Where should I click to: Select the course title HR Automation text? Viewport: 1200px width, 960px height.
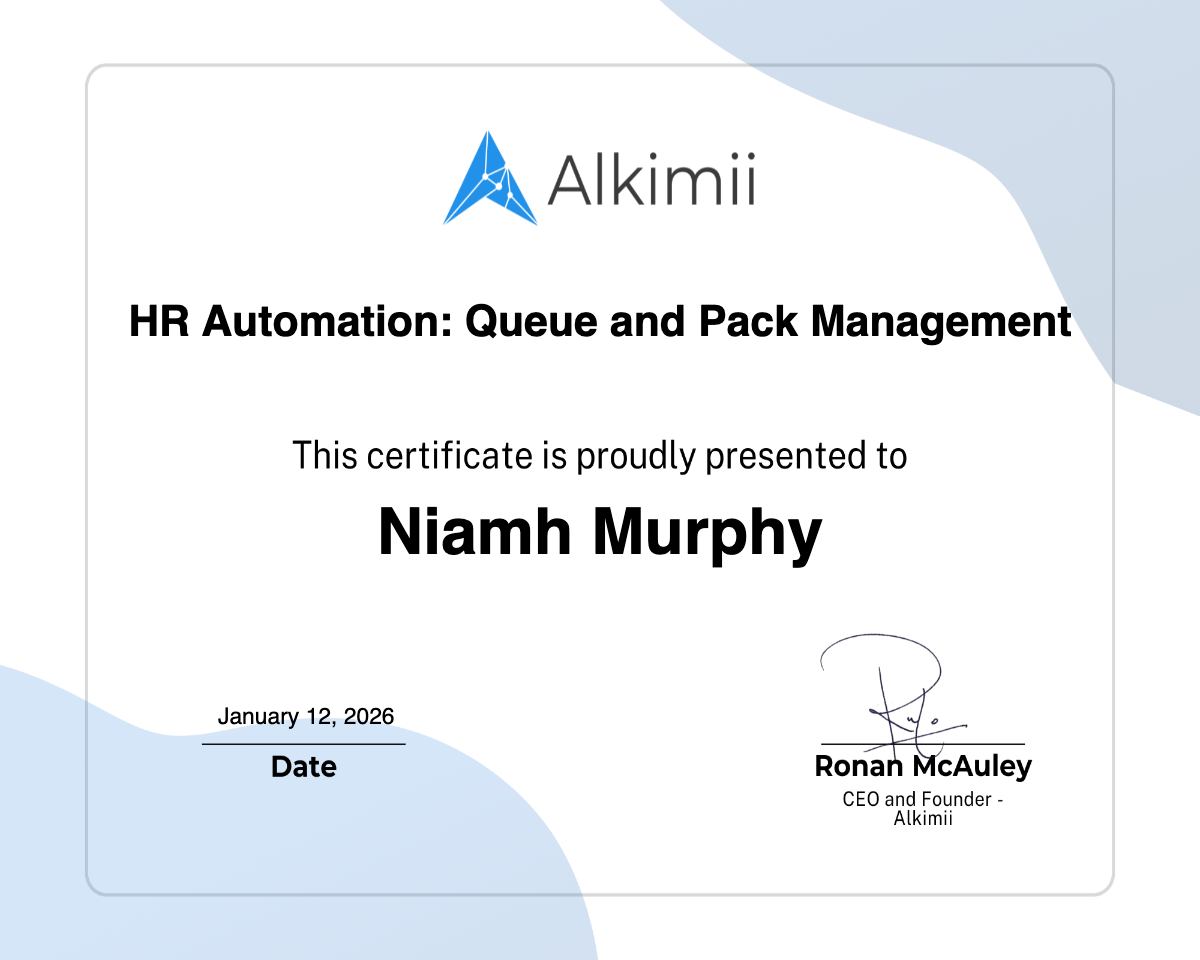pyautogui.click(x=600, y=322)
